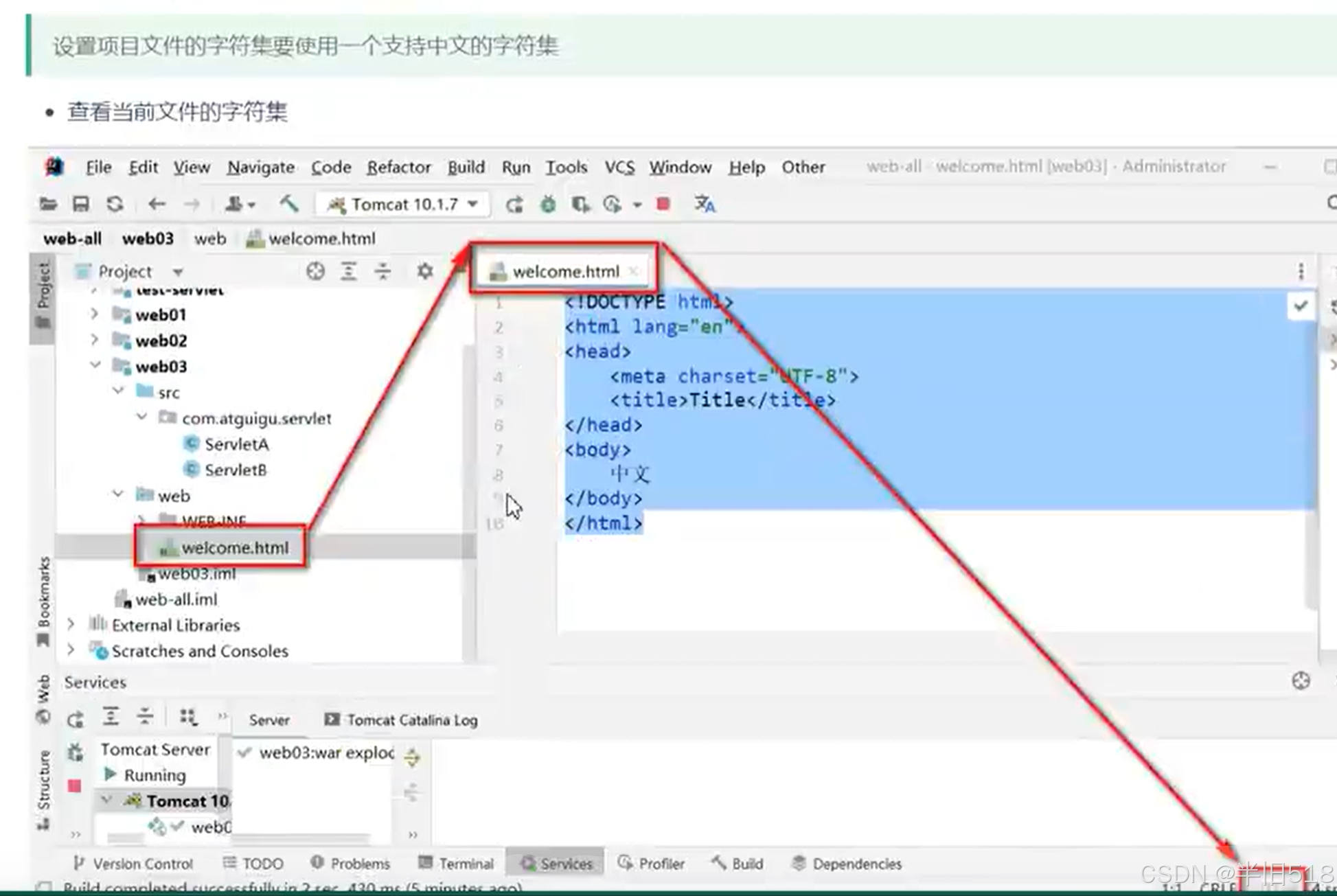Click the Synchronize refresh toolbar icon

[115, 205]
